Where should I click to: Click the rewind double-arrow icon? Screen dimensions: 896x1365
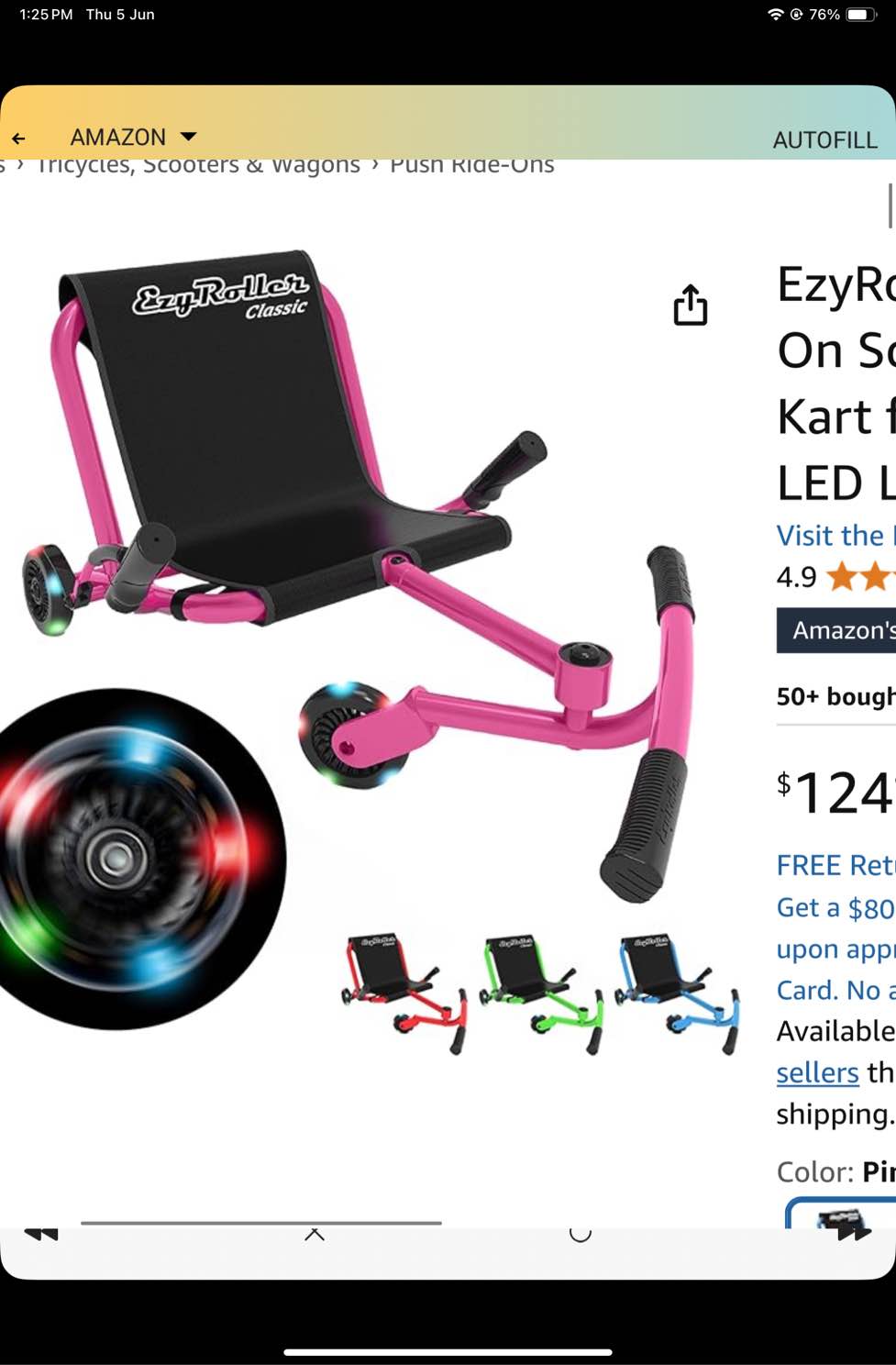[41, 1234]
